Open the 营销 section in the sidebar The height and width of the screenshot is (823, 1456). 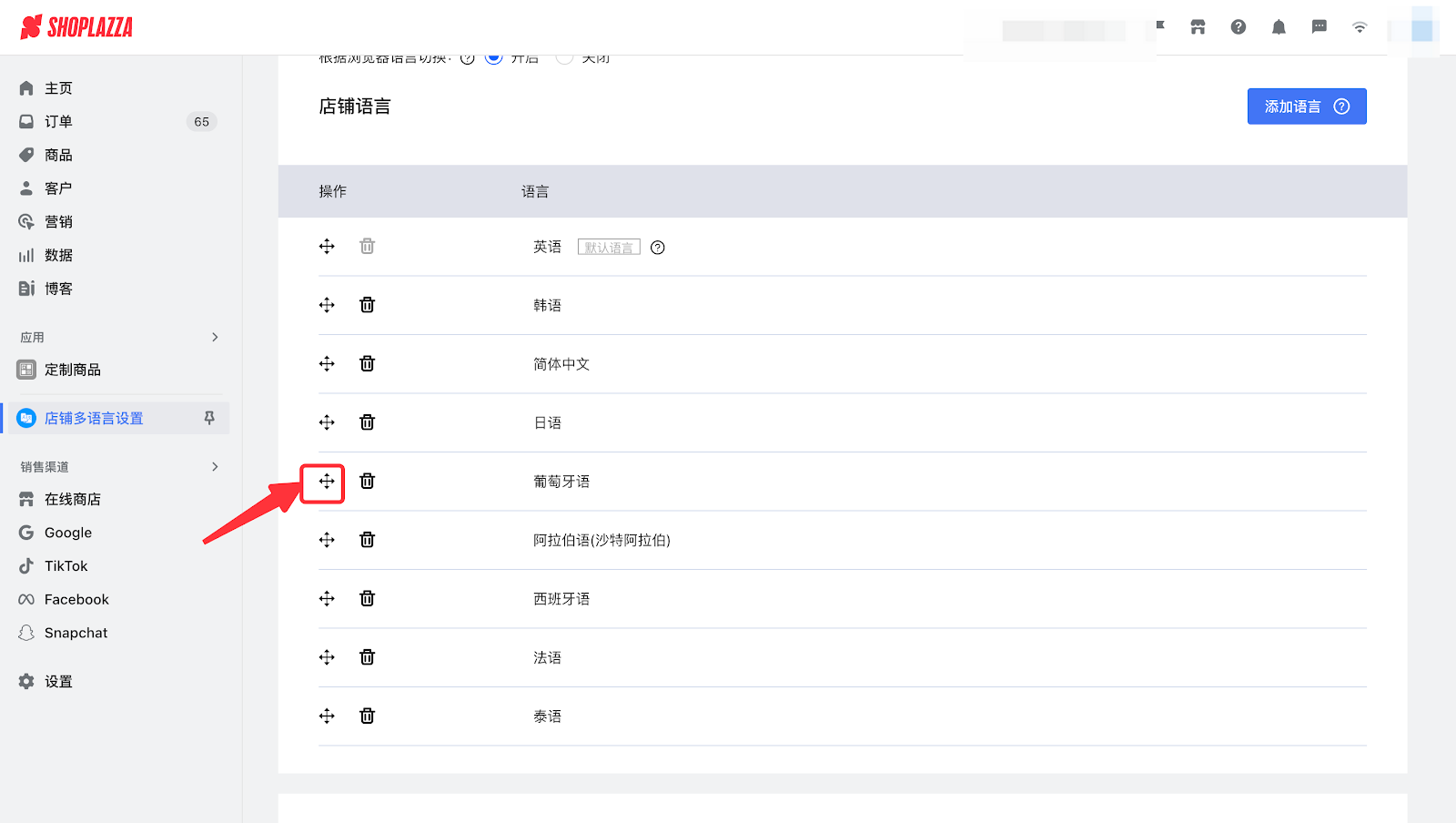pos(60,220)
